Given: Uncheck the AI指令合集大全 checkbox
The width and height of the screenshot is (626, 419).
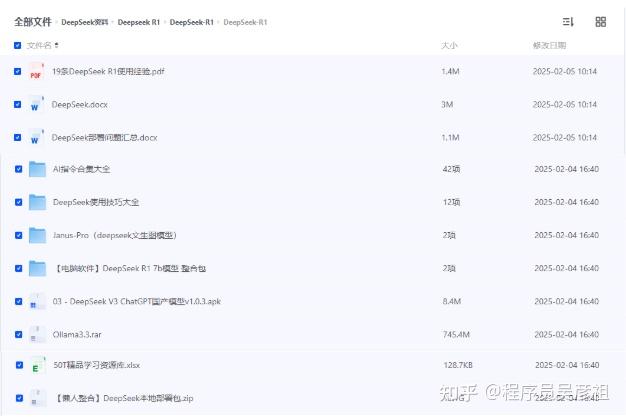Looking at the screenshot, I should tap(18, 169).
